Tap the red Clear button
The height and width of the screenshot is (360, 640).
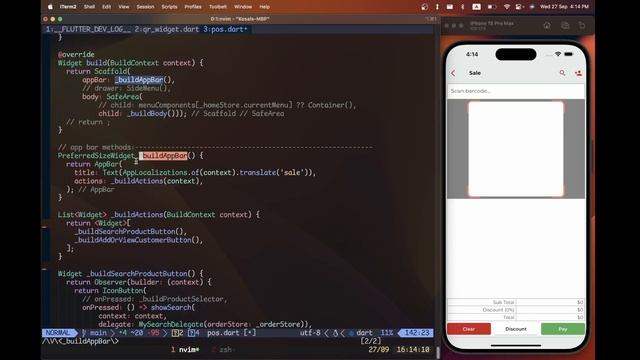click(469, 329)
